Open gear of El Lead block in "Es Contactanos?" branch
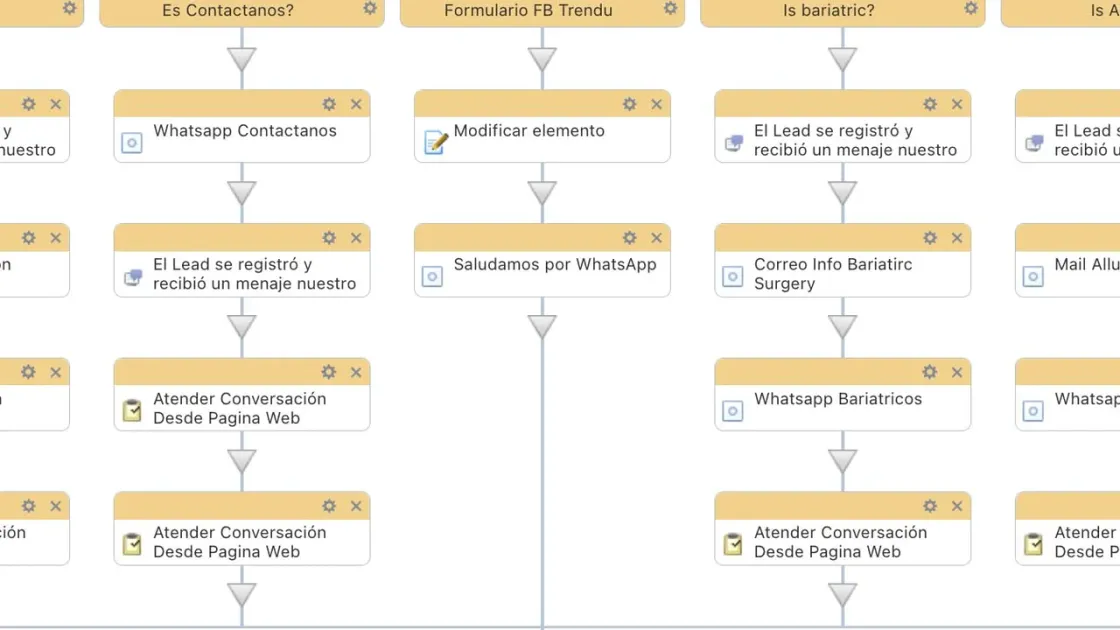Screen dimensions: 1120x630 click(x=329, y=238)
